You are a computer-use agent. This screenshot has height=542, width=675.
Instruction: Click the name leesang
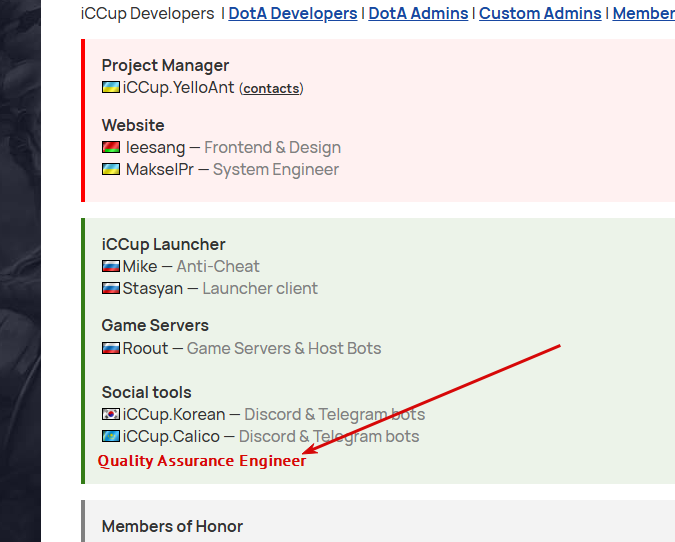(155, 148)
